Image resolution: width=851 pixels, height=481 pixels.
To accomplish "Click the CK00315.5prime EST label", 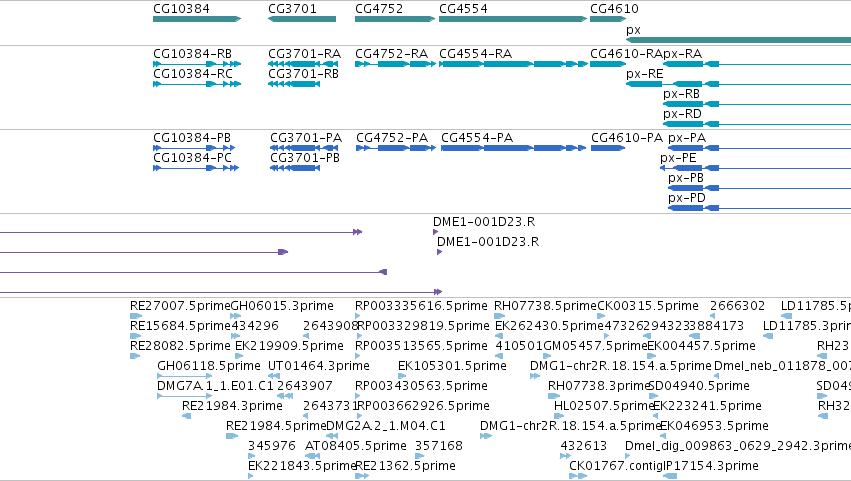I will (647, 306).
